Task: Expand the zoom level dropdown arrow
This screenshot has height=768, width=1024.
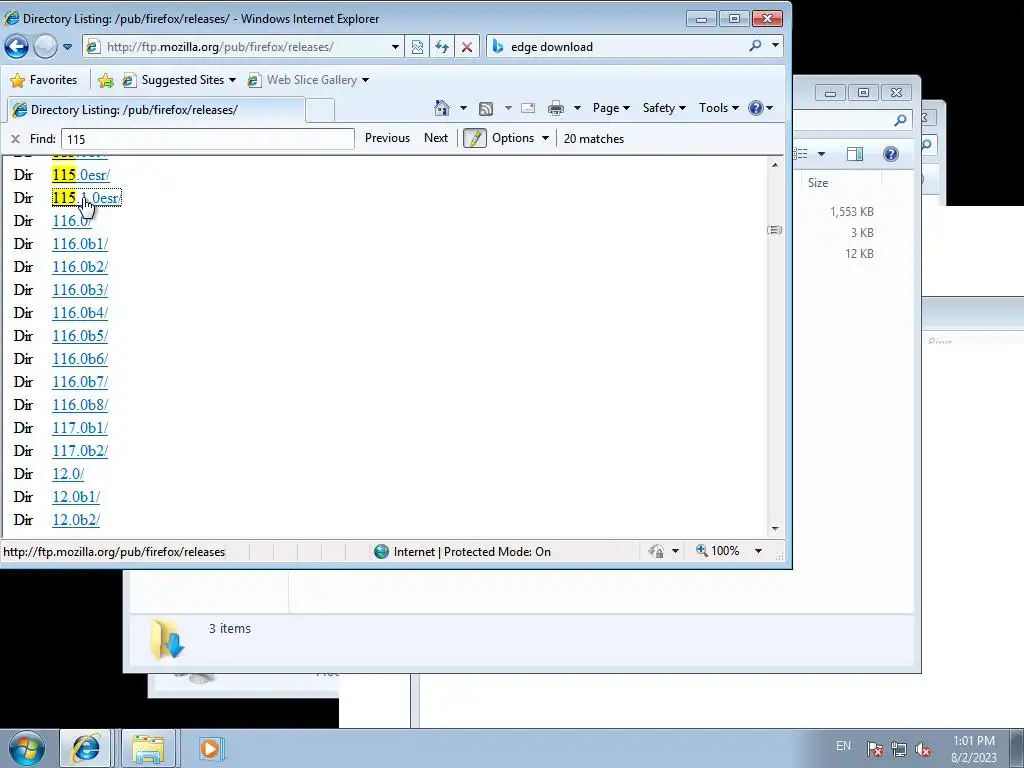Action: point(758,551)
